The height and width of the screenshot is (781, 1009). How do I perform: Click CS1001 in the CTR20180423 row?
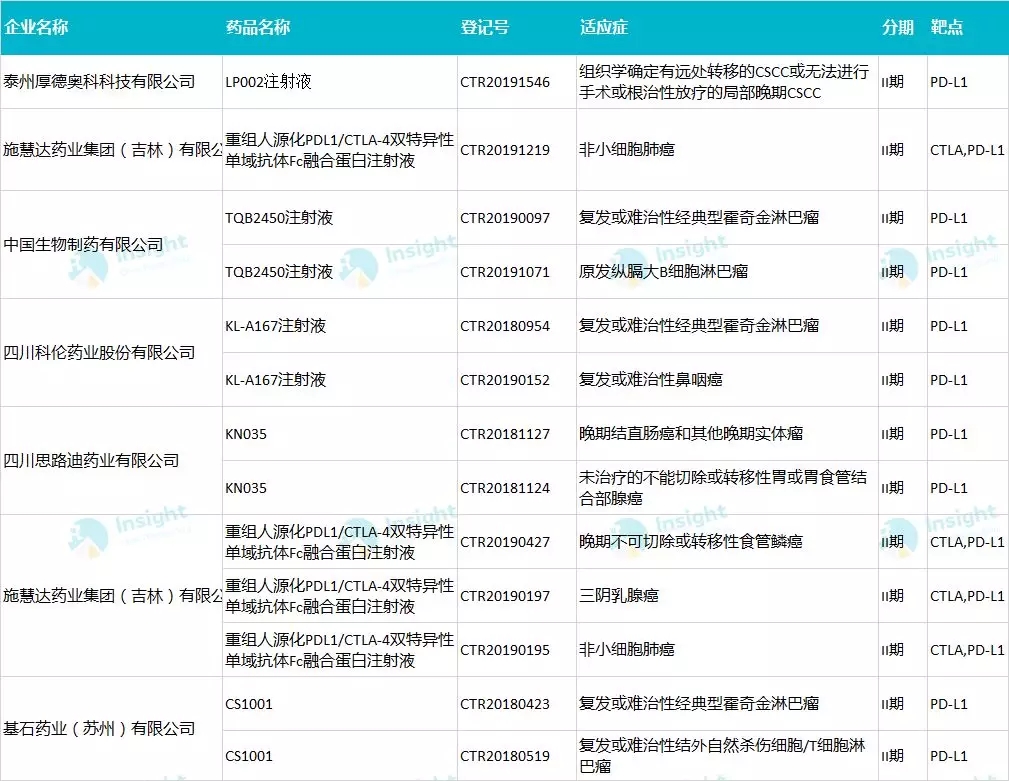249,704
